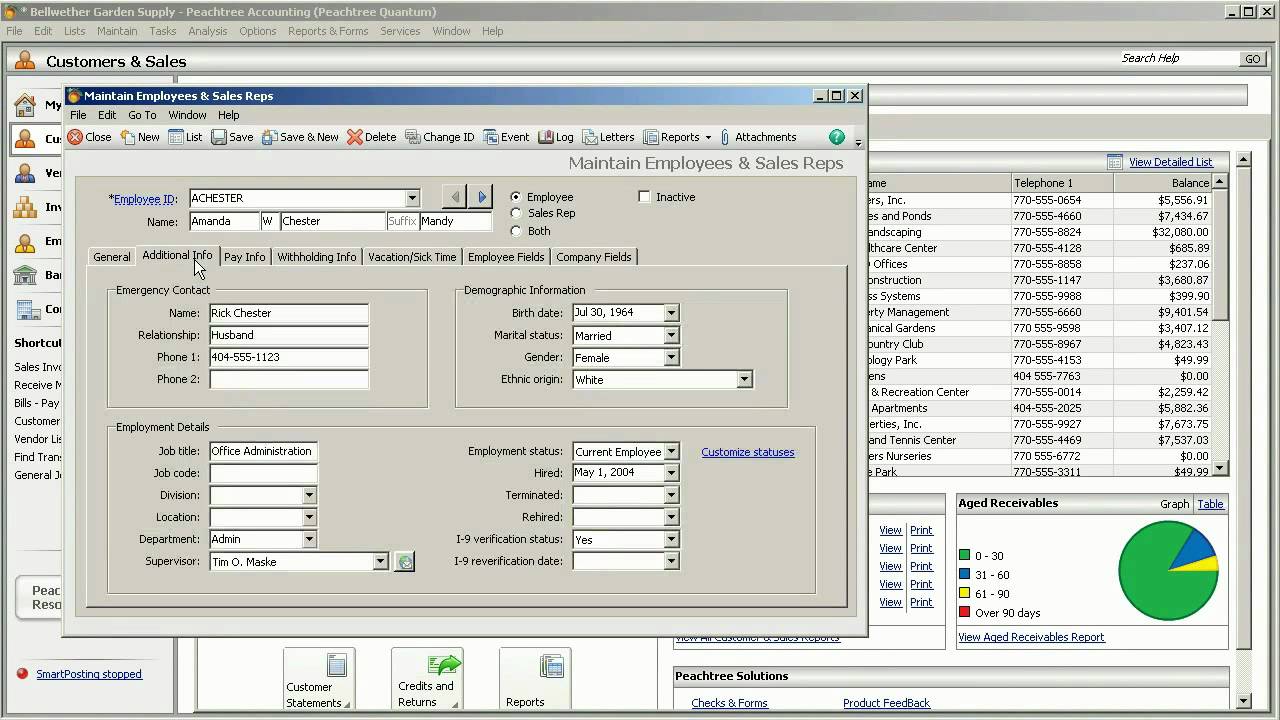1280x720 pixels.
Task: Switch to the Employee Fields tab
Action: click(x=506, y=257)
